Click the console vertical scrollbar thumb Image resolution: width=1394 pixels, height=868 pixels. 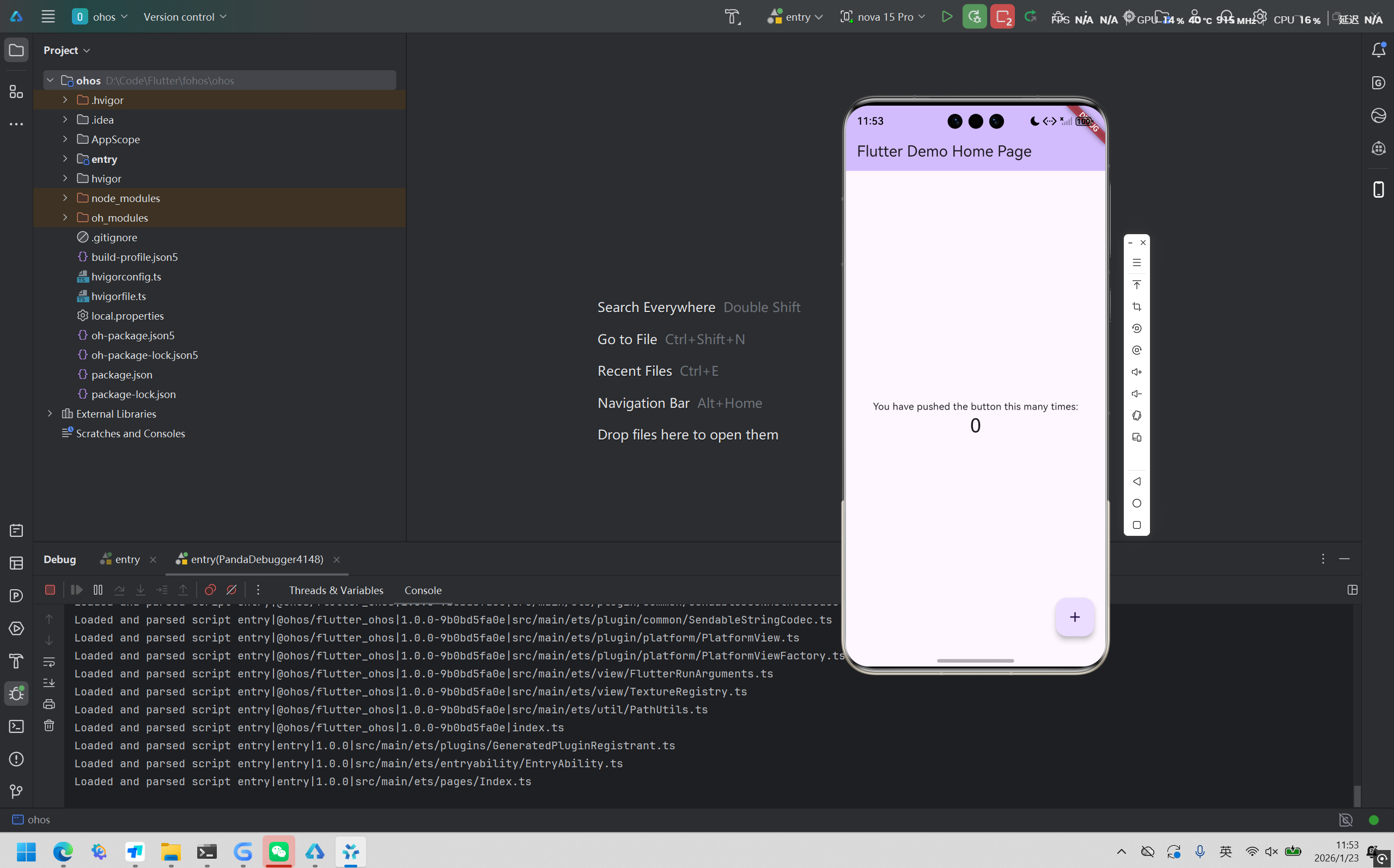coord(1356,795)
